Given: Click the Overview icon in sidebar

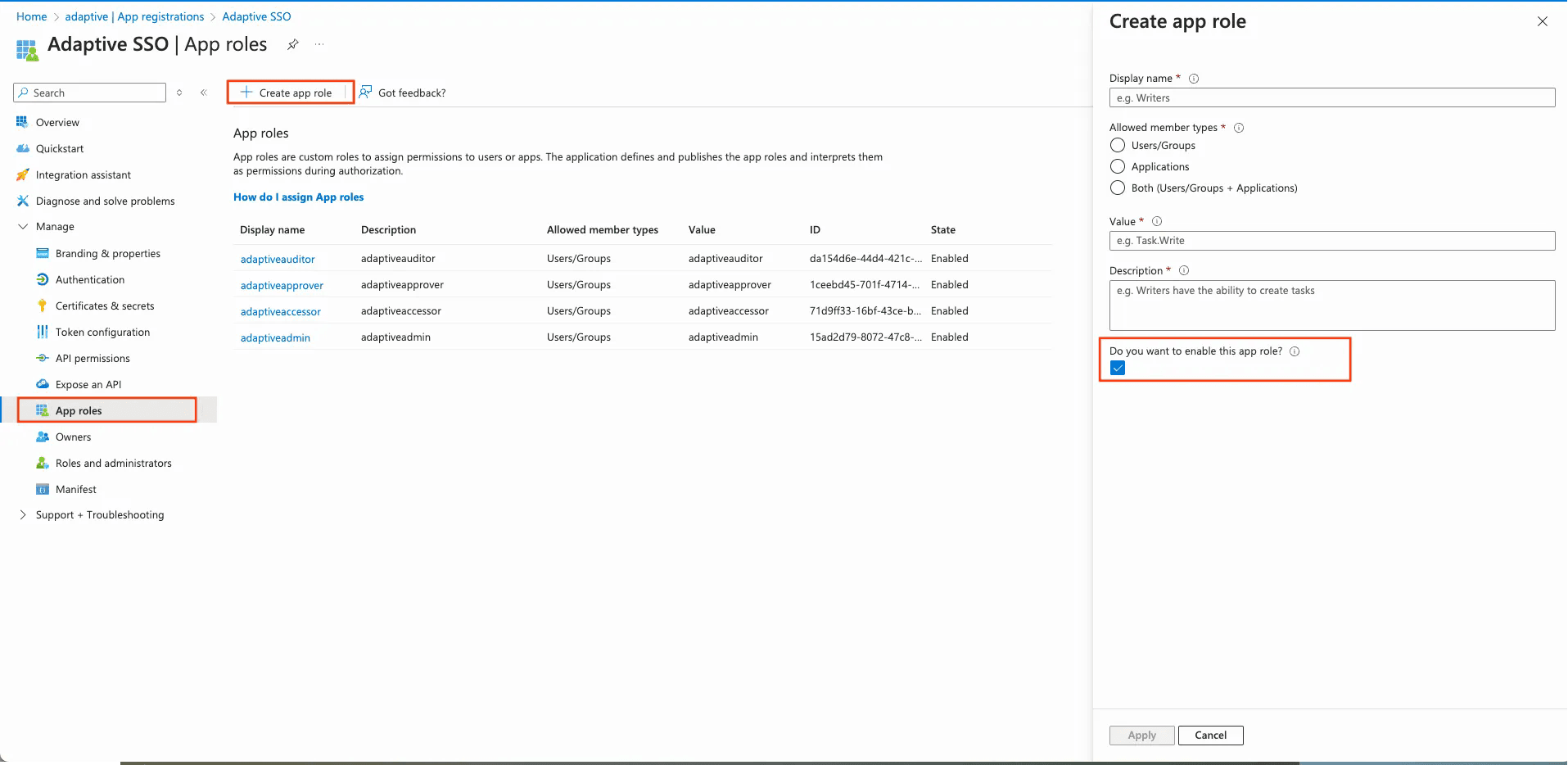Looking at the screenshot, I should click(22, 122).
